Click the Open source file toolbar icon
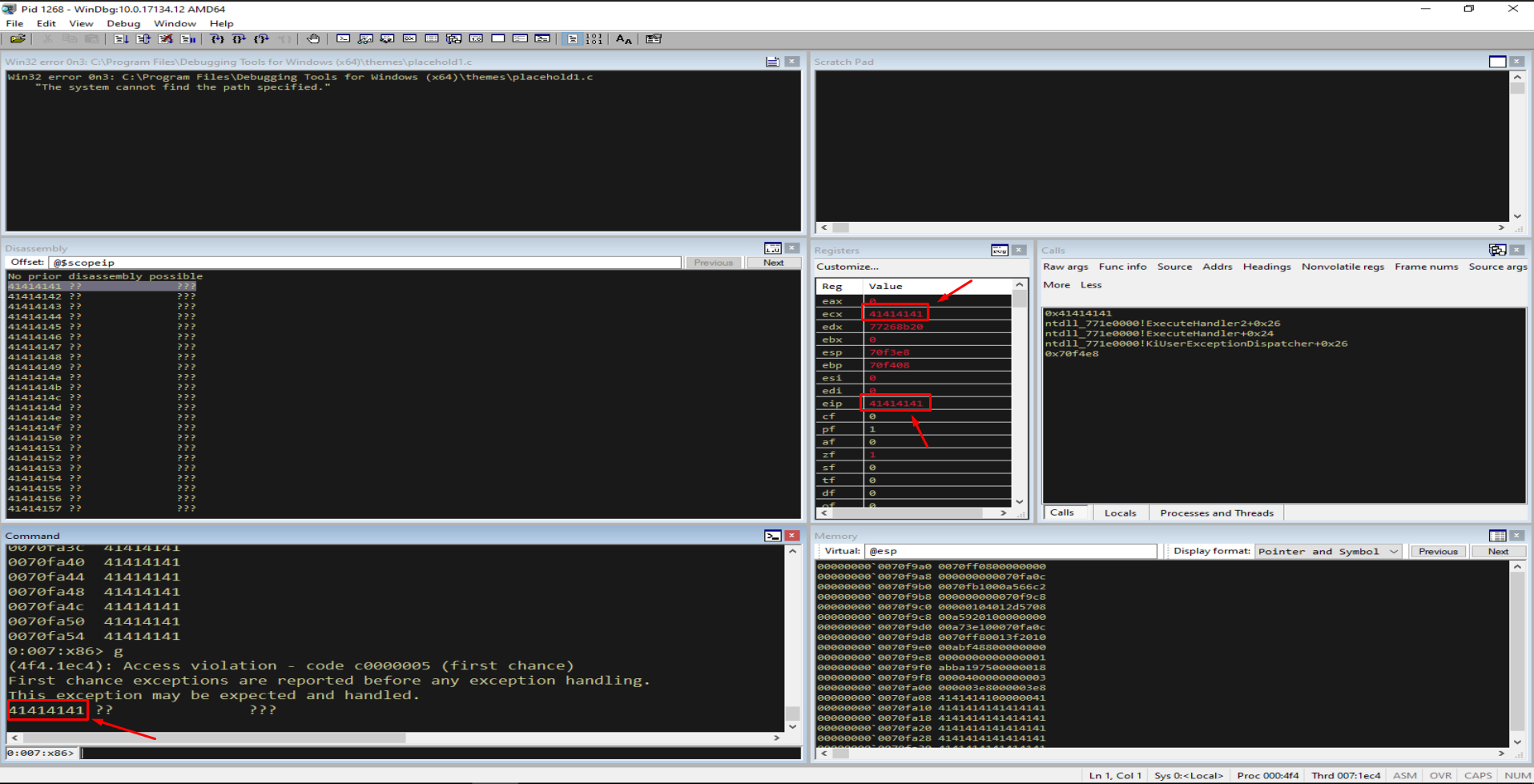Viewport: 1534px width, 784px height. point(18,38)
